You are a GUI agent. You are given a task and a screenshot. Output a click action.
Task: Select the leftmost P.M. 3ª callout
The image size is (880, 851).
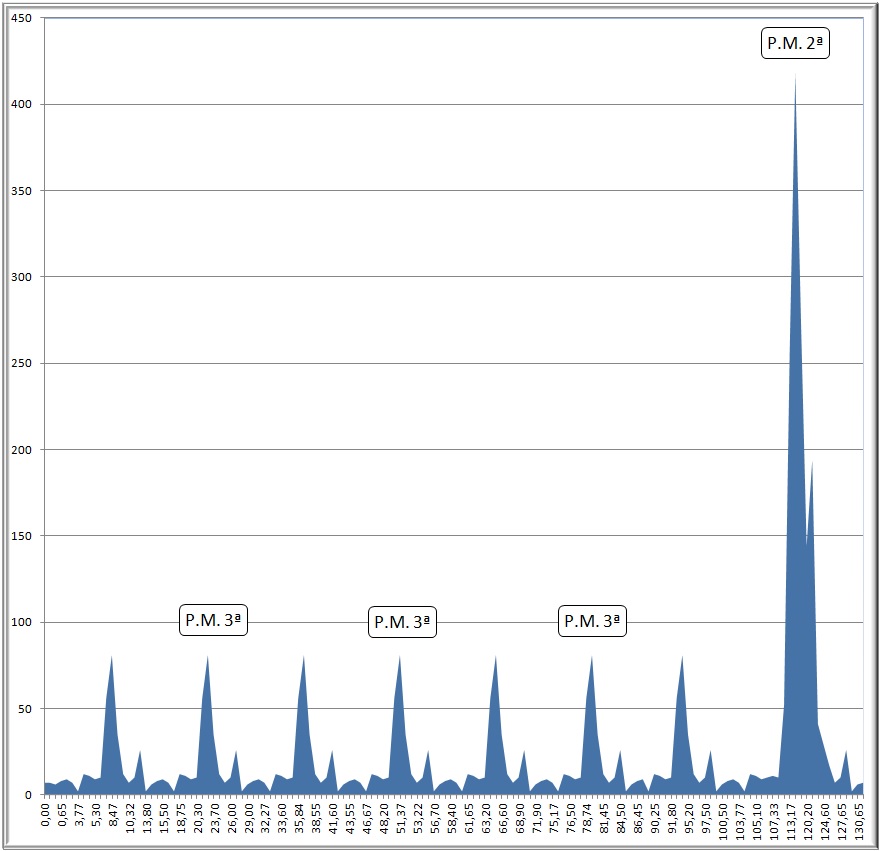214,620
